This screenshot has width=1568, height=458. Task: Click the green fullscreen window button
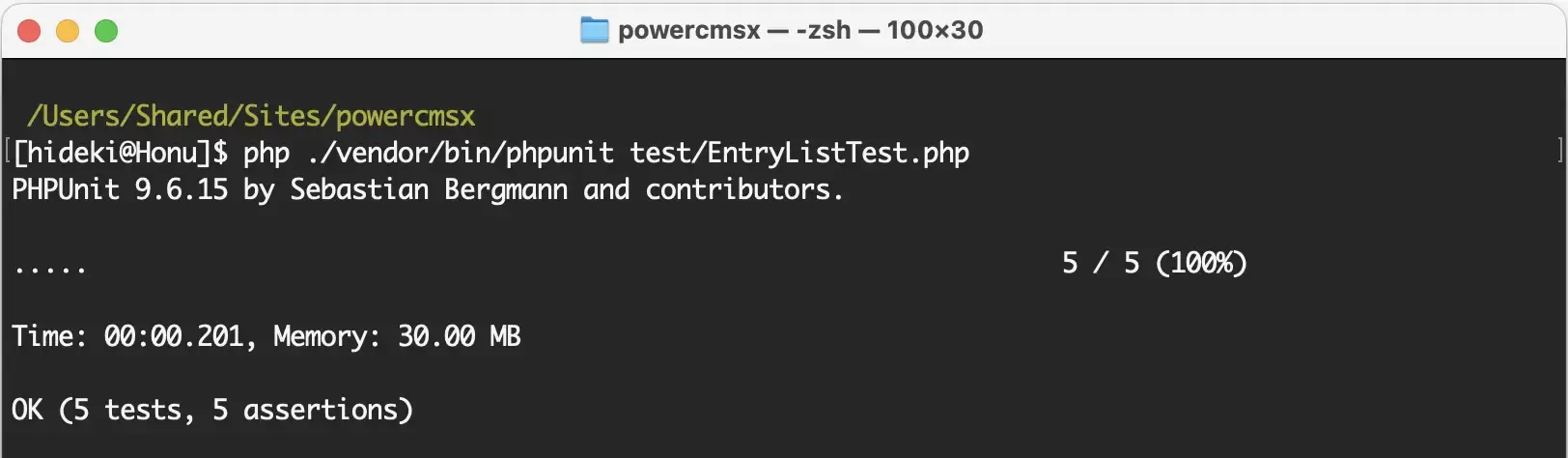click(x=106, y=31)
